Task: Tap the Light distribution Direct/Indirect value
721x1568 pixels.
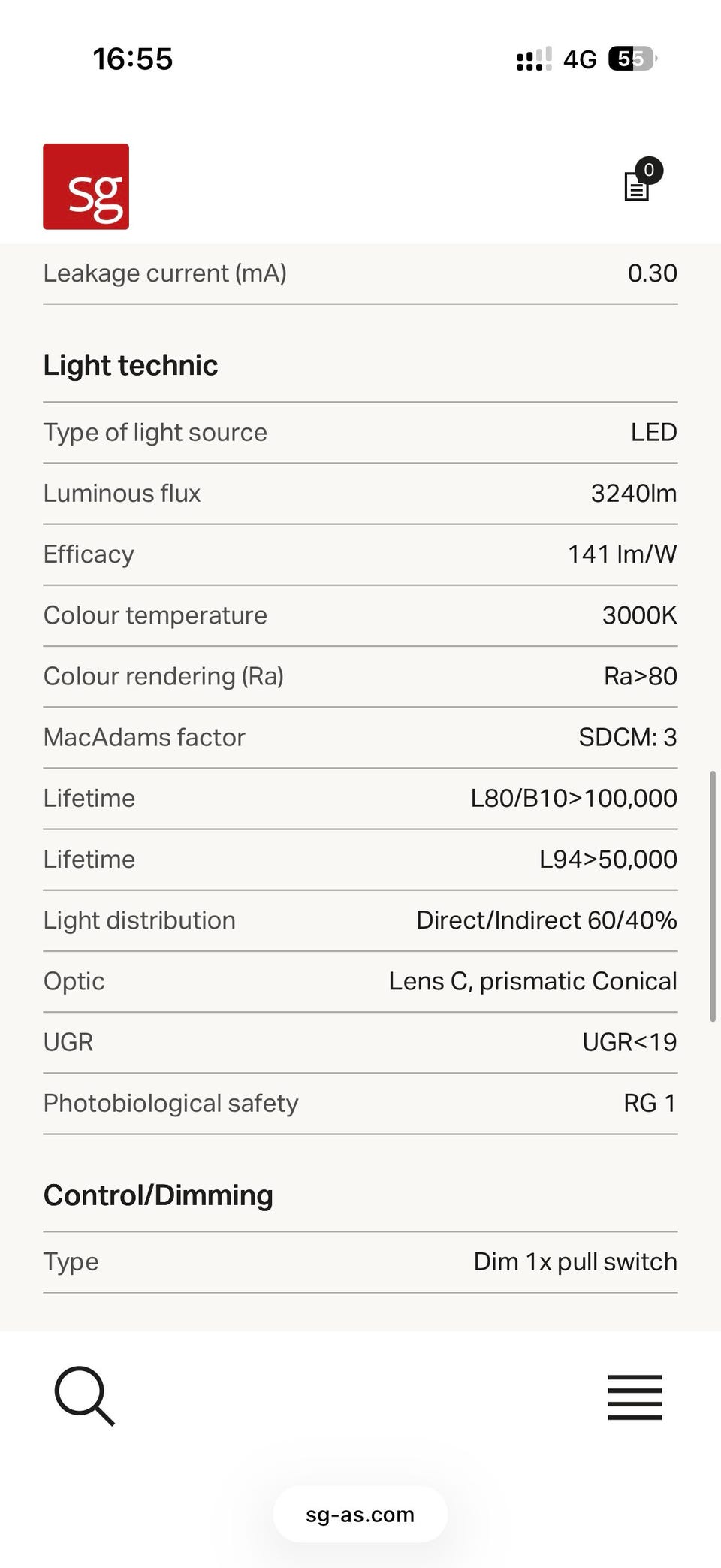Action: click(547, 920)
